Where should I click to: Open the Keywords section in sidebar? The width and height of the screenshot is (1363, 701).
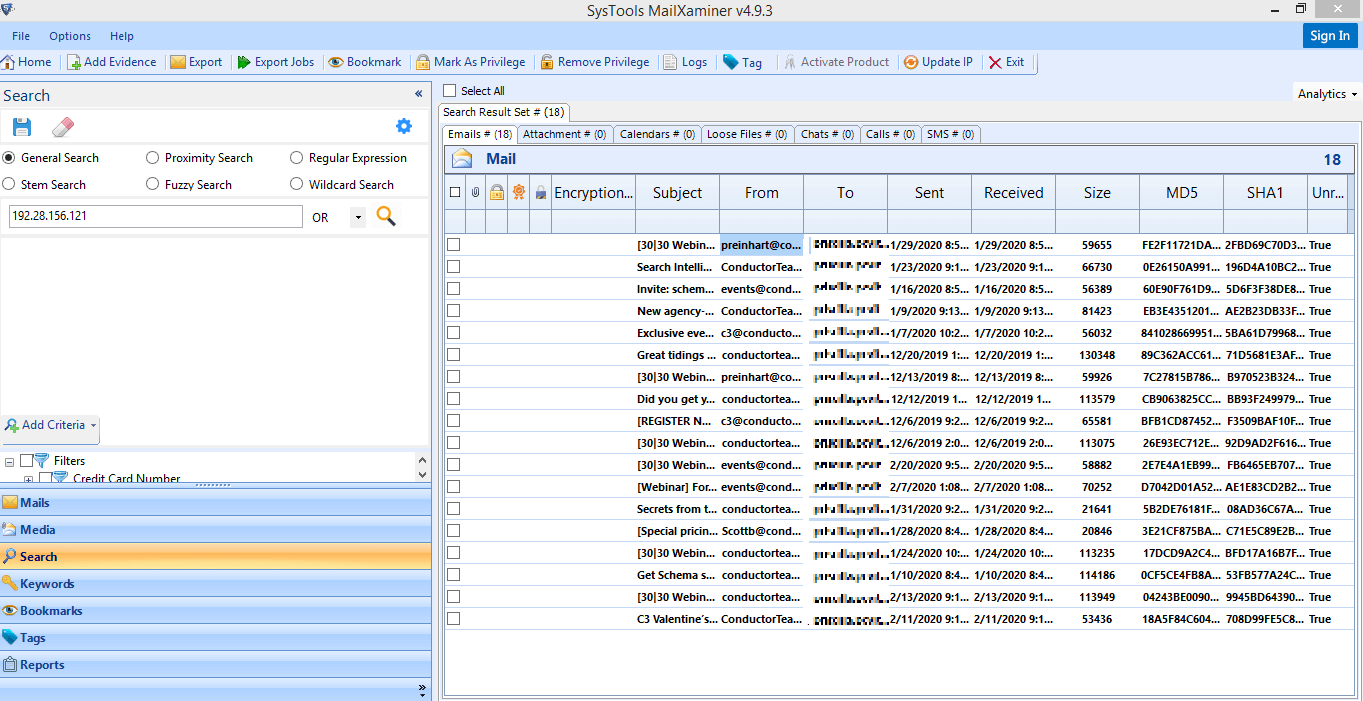point(216,584)
